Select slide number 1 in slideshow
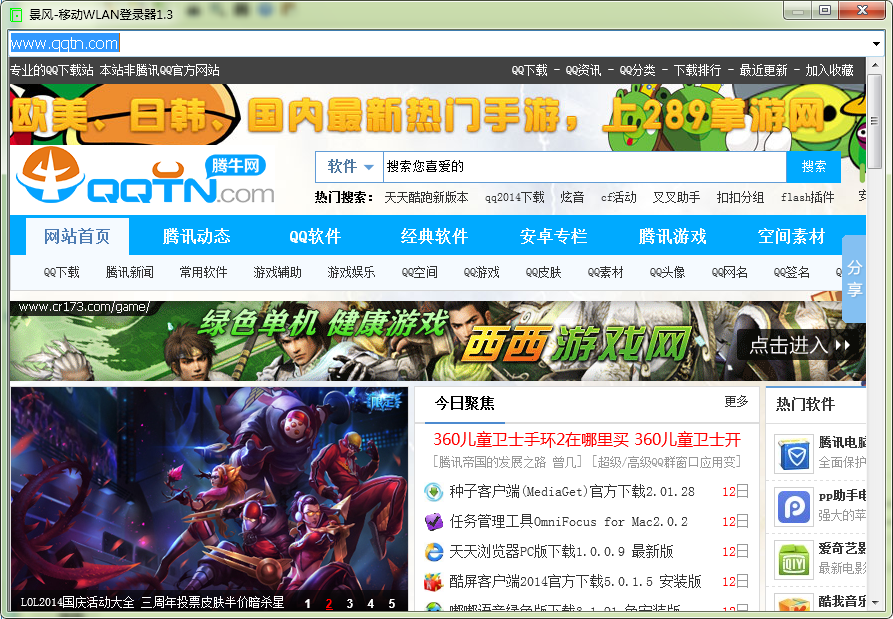Viewport: 893px width, 619px height. pyautogui.click(x=308, y=603)
